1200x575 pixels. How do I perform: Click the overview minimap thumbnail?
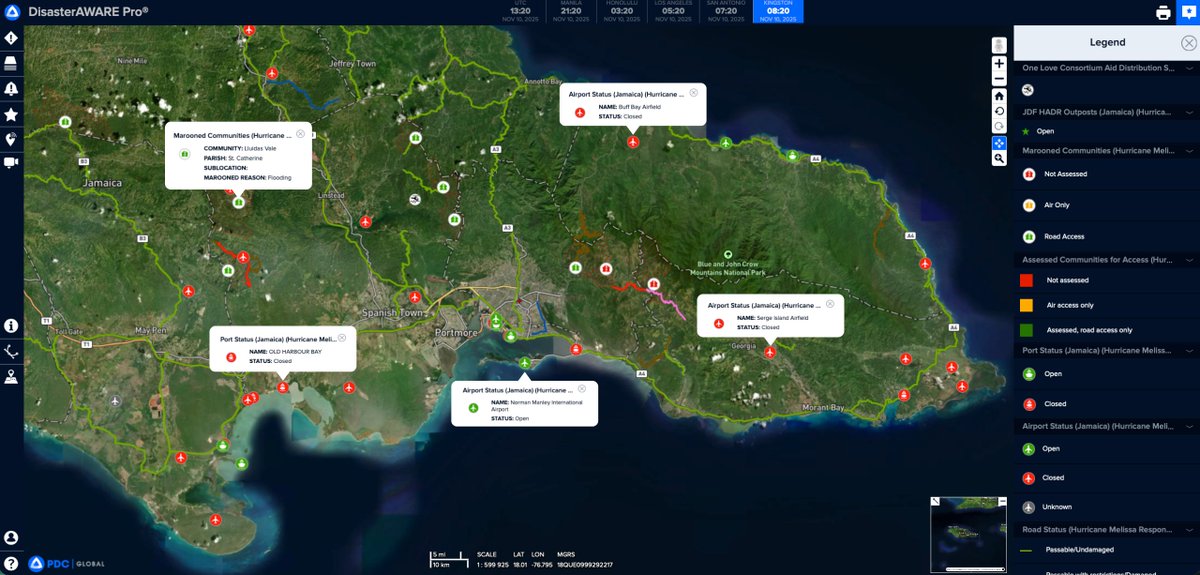coord(970,535)
